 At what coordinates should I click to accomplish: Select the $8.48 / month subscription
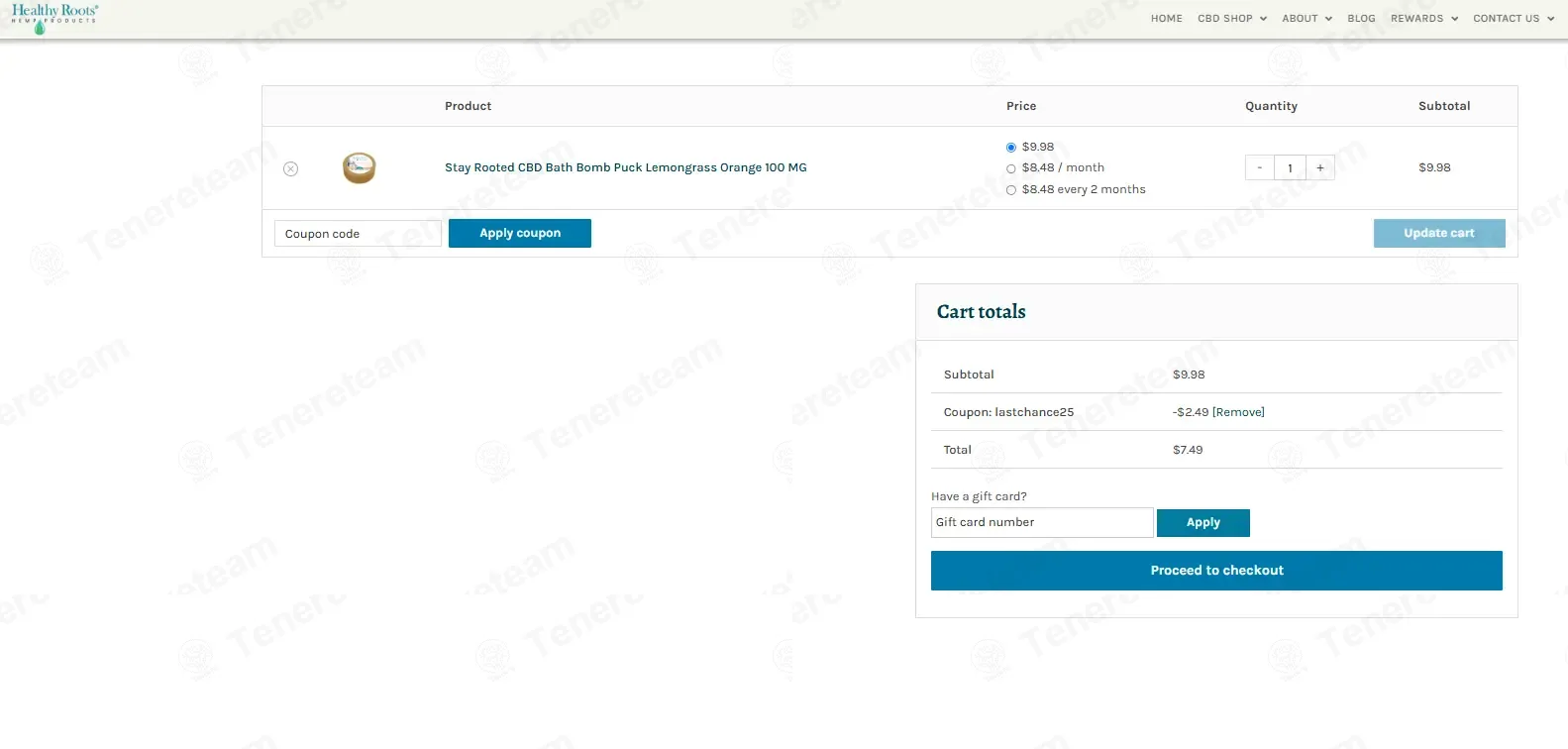click(x=1011, y=168)
